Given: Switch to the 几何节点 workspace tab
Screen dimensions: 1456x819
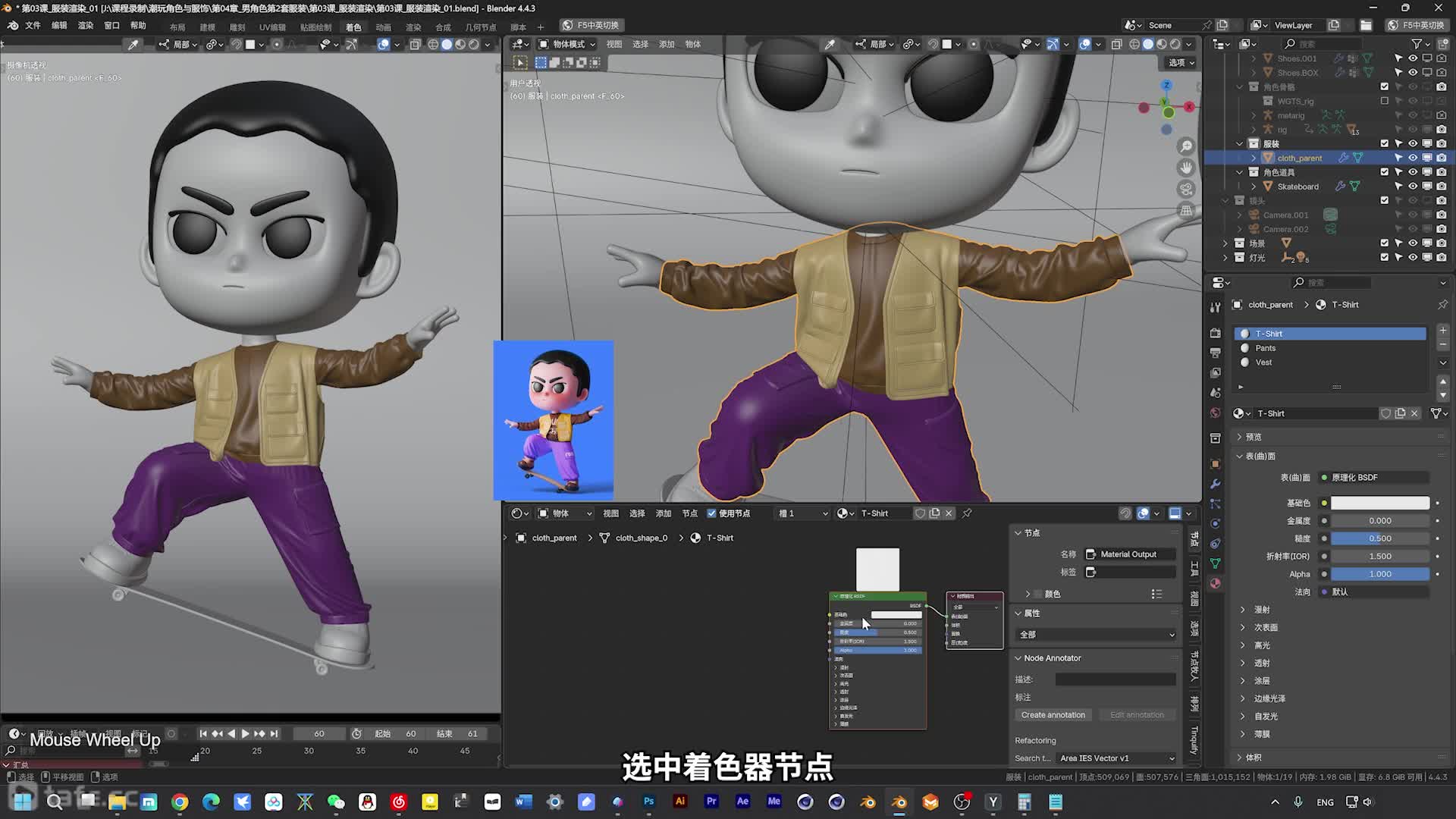Looking at the screenshot, I should click(481, 27).
